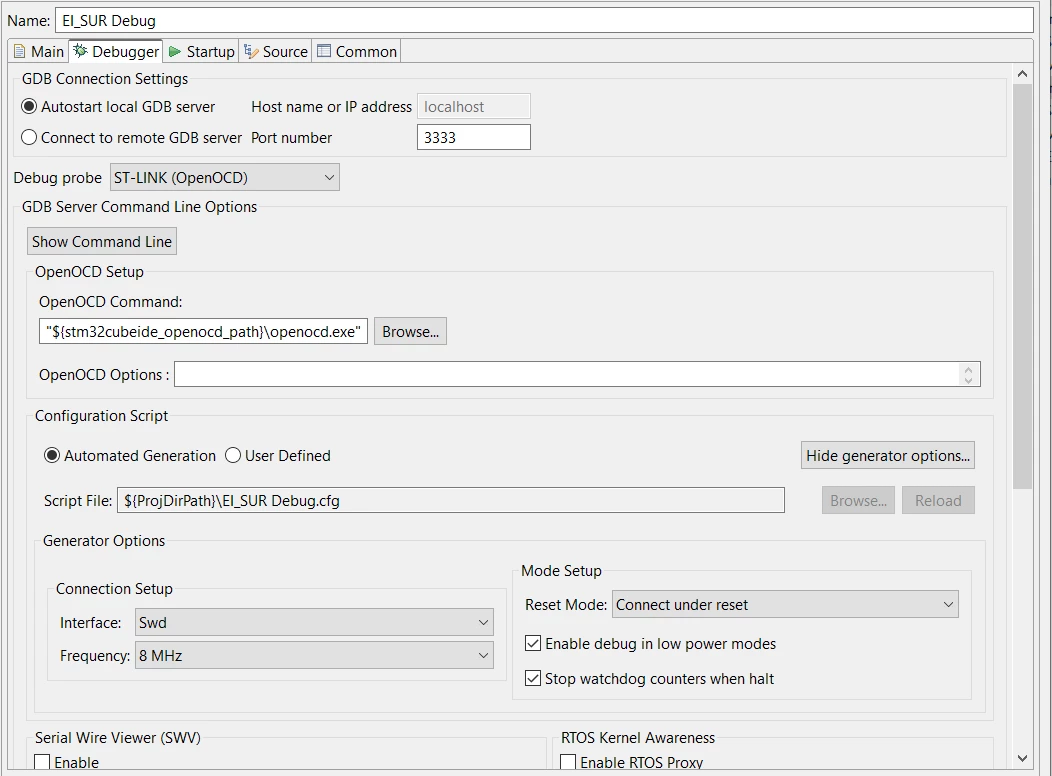Viewport: 1052px width, 776px height.
Task: Click the OpenOCD Command path field
Action: tap(203, 331)
